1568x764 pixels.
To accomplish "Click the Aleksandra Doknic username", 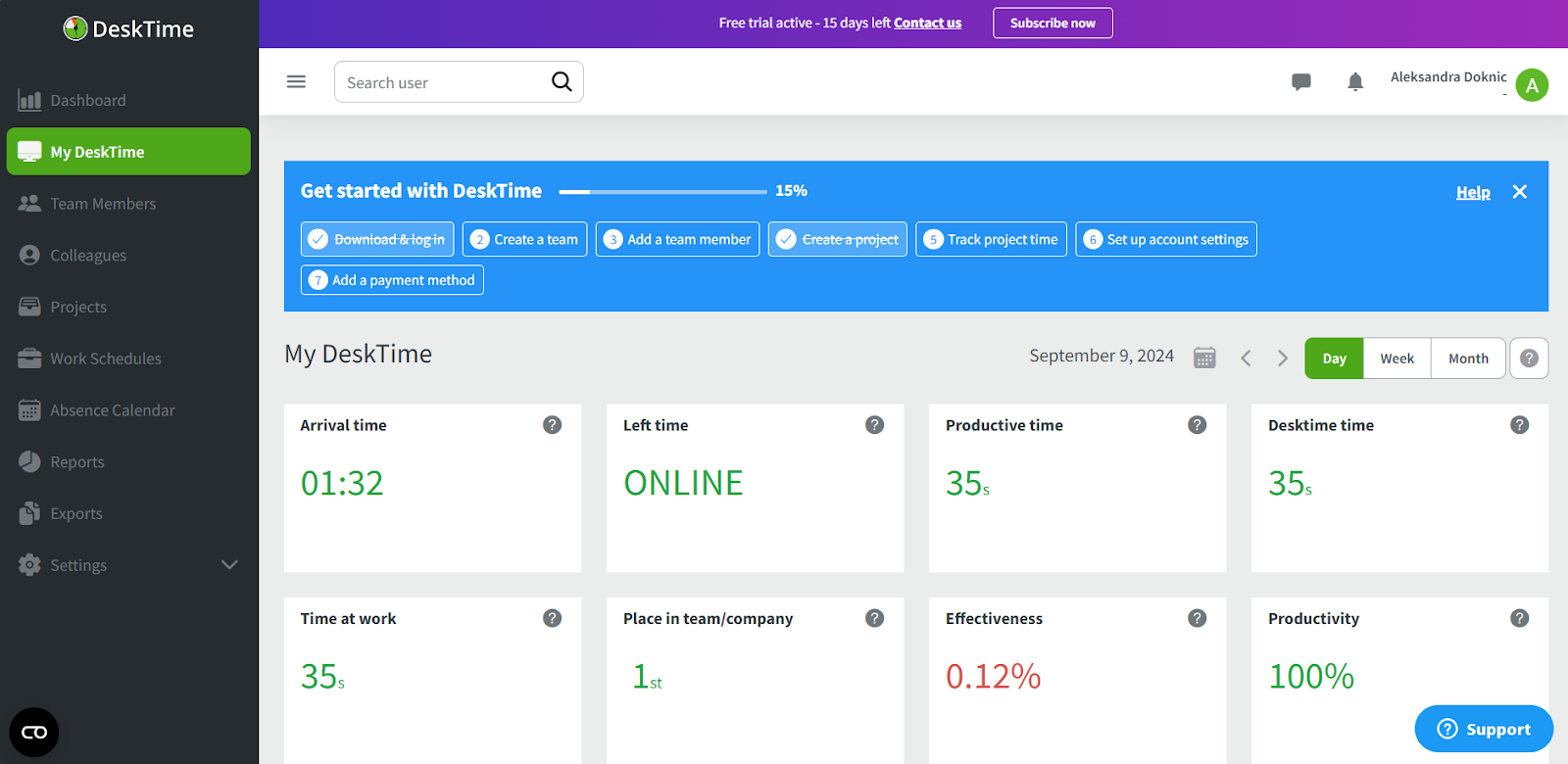I will coord(1448,76).
